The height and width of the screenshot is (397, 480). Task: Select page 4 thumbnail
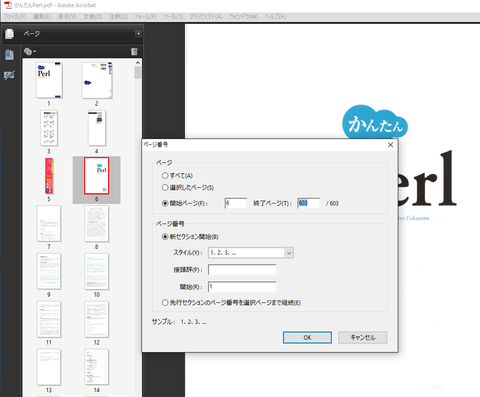97,128
